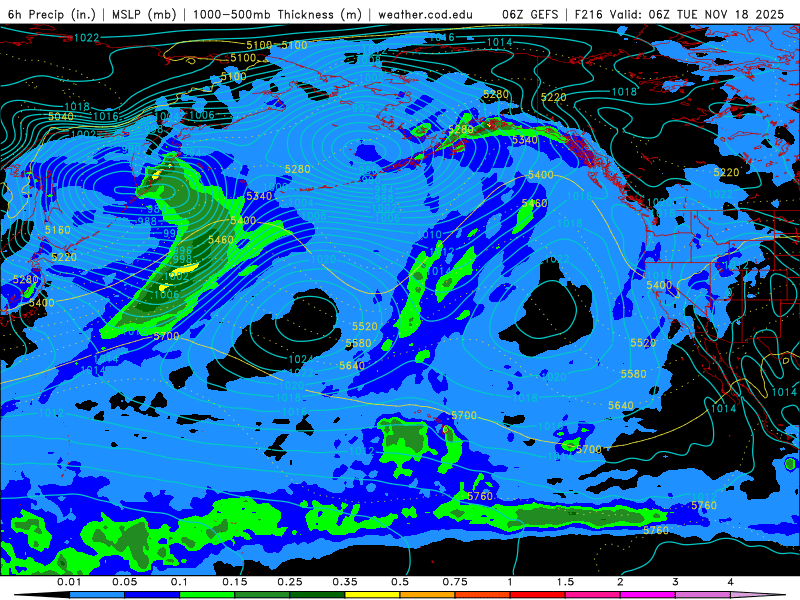Click the 5160 thickness contour label
800x600 pixels.
[x=58, y=230]
